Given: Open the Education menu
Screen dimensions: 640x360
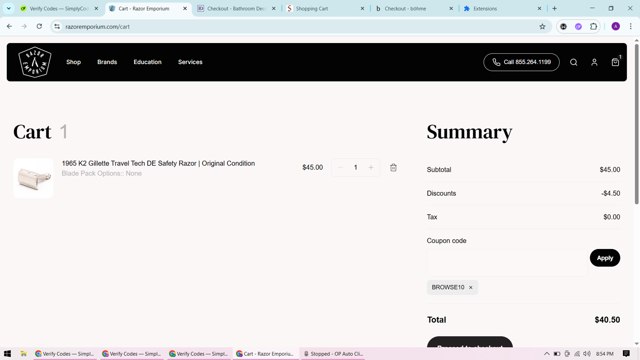Looking at the screenshot, I should click(x=147, y=62).
